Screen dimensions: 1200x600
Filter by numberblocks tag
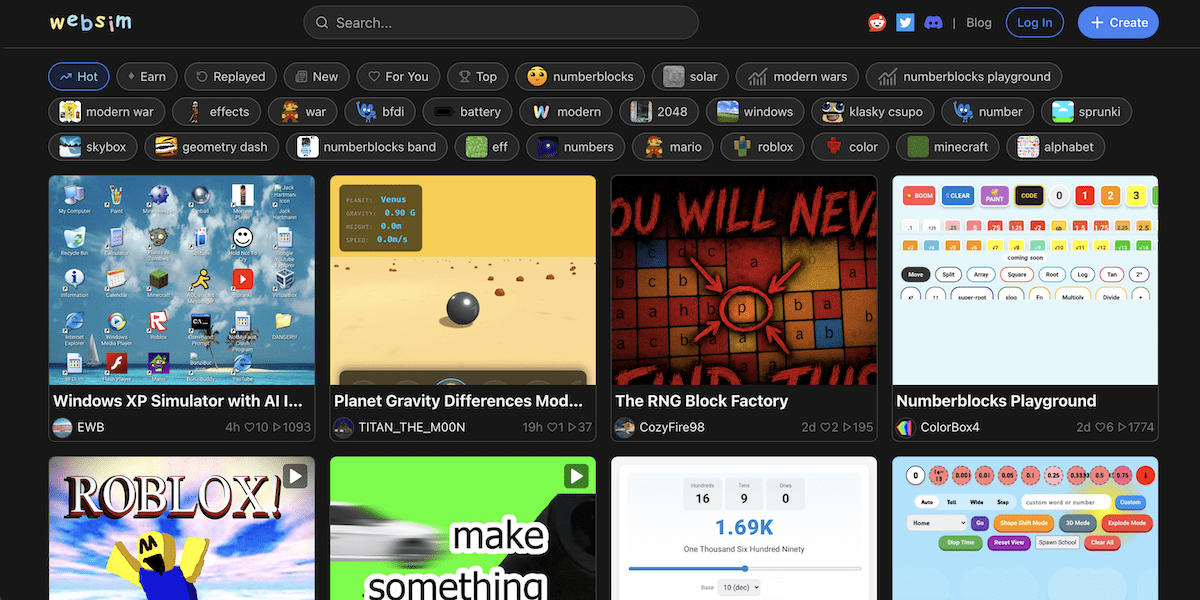point(580,76)
